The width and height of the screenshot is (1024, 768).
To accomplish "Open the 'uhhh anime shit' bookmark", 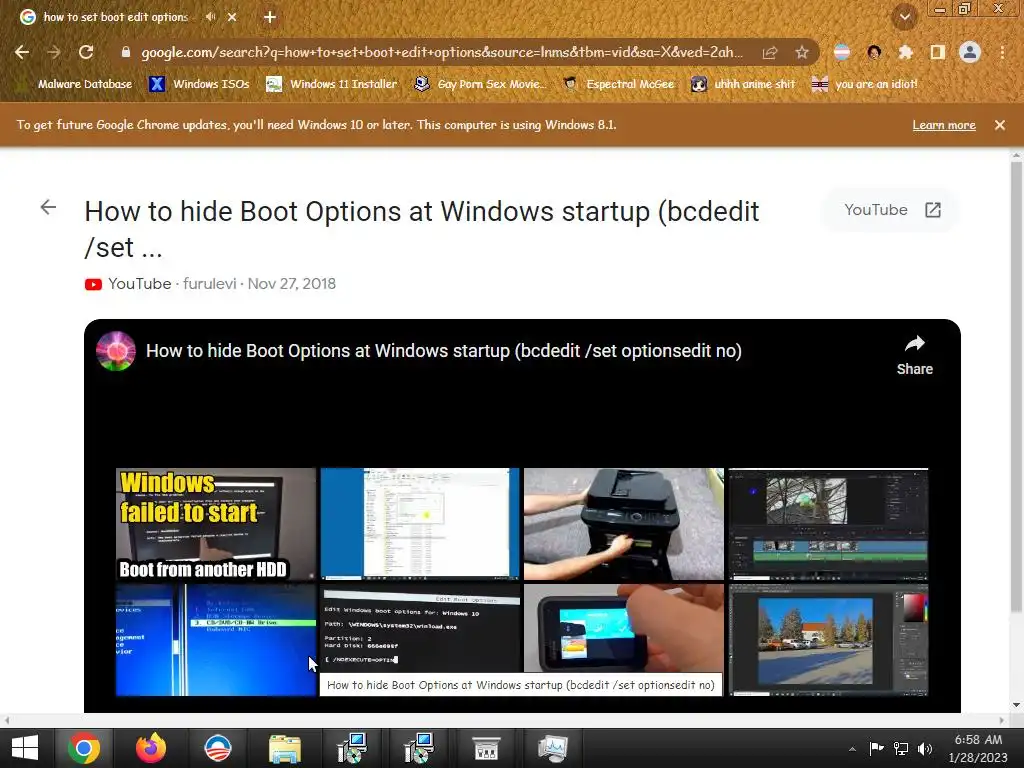I will pos(743,84).
